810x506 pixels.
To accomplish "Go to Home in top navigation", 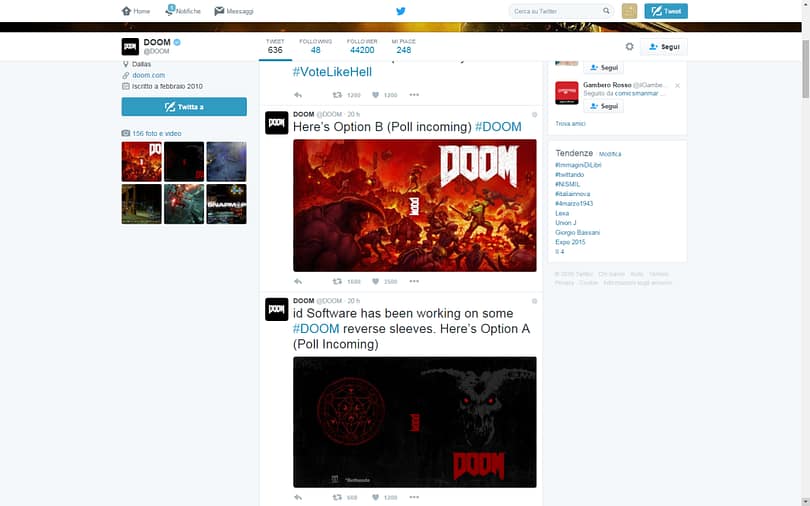I will 136,11.
